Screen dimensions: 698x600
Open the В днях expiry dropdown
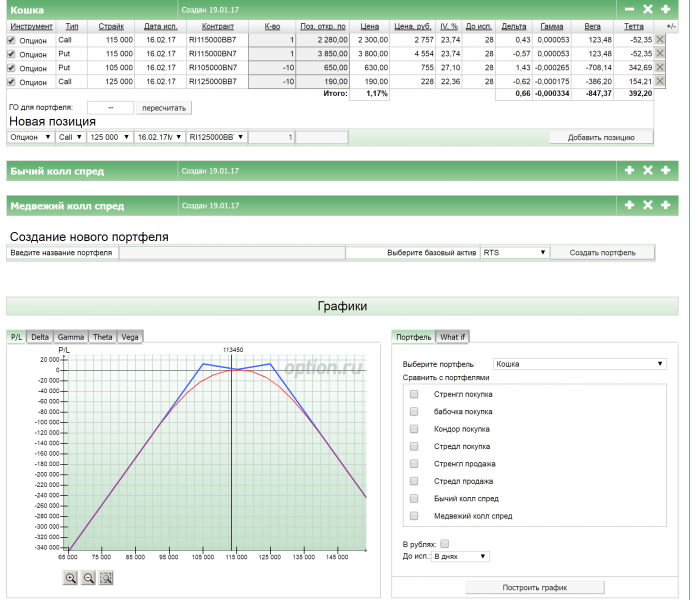[459, 556]
